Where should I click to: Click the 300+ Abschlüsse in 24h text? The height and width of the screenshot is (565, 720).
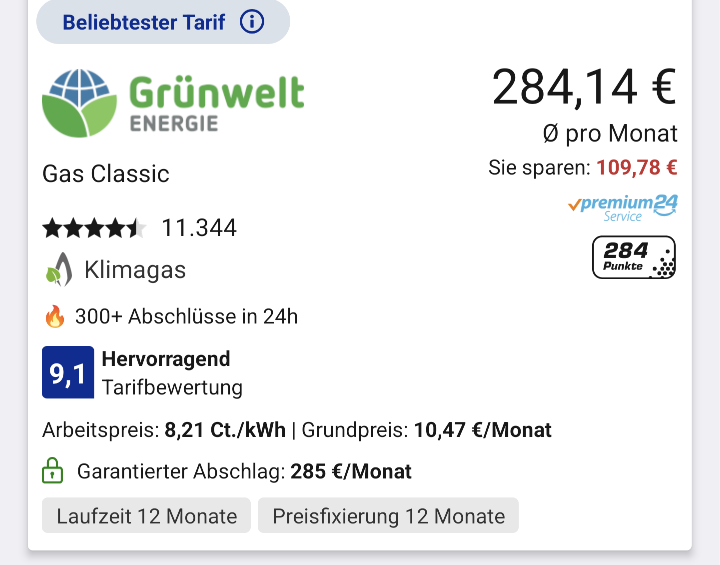pos(186,317)
